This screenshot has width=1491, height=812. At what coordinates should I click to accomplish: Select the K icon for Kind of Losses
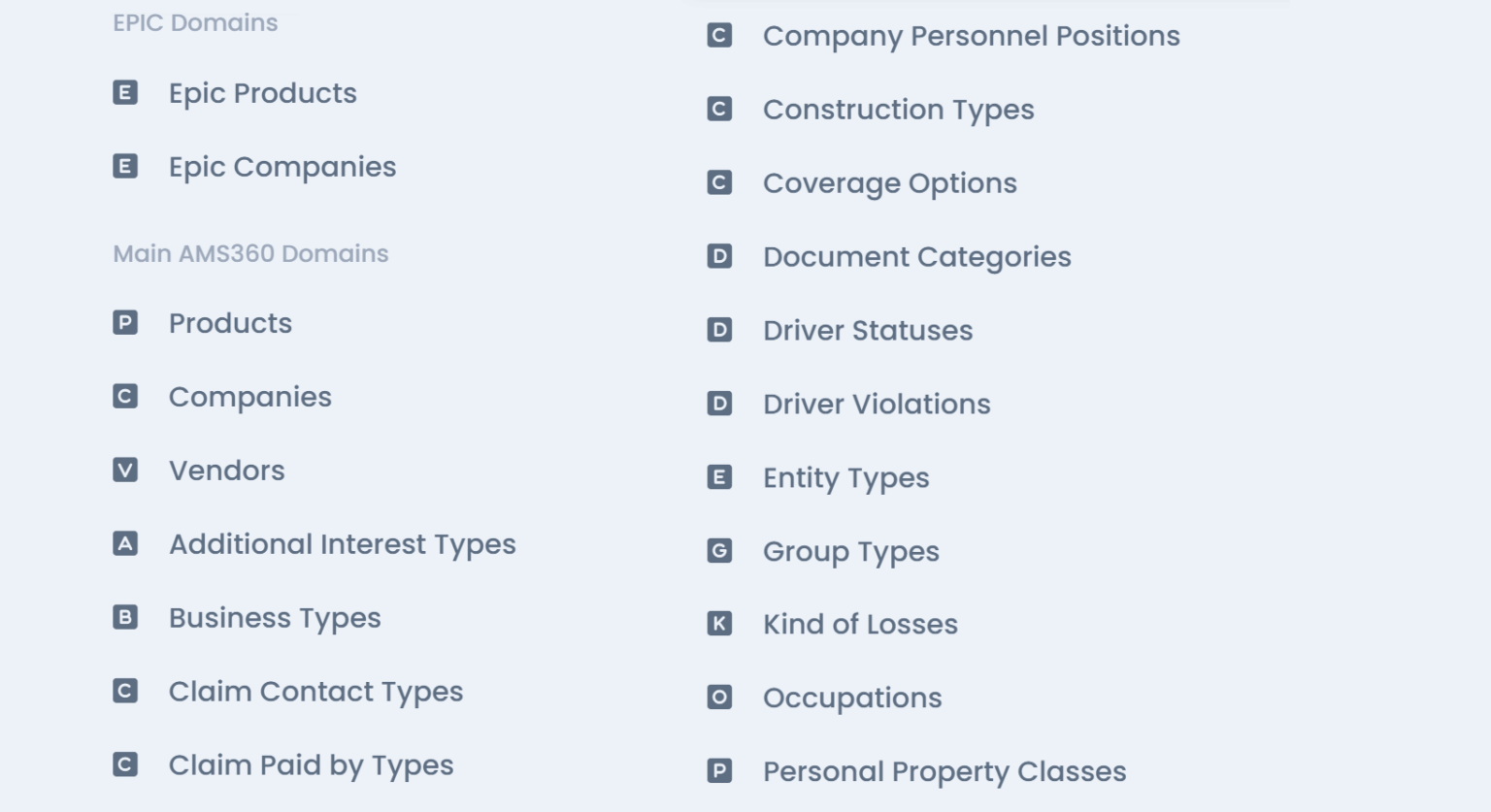[x=719, y=625]
